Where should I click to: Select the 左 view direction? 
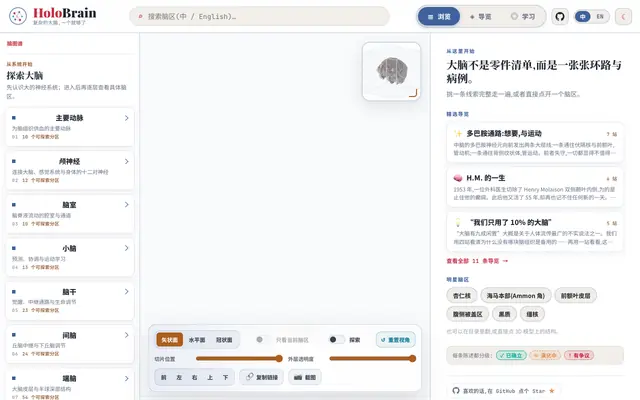coord(179,377)
